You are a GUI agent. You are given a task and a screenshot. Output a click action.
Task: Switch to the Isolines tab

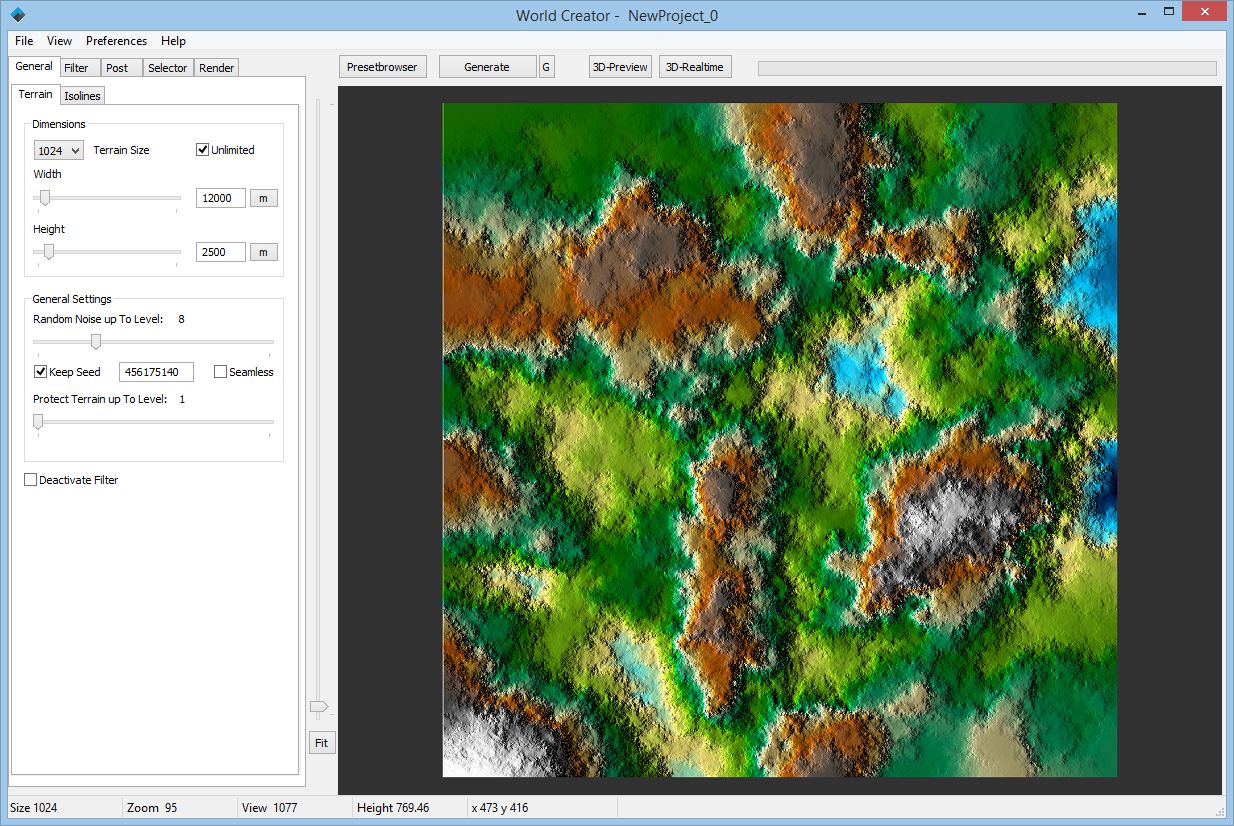tap(82, 94)
